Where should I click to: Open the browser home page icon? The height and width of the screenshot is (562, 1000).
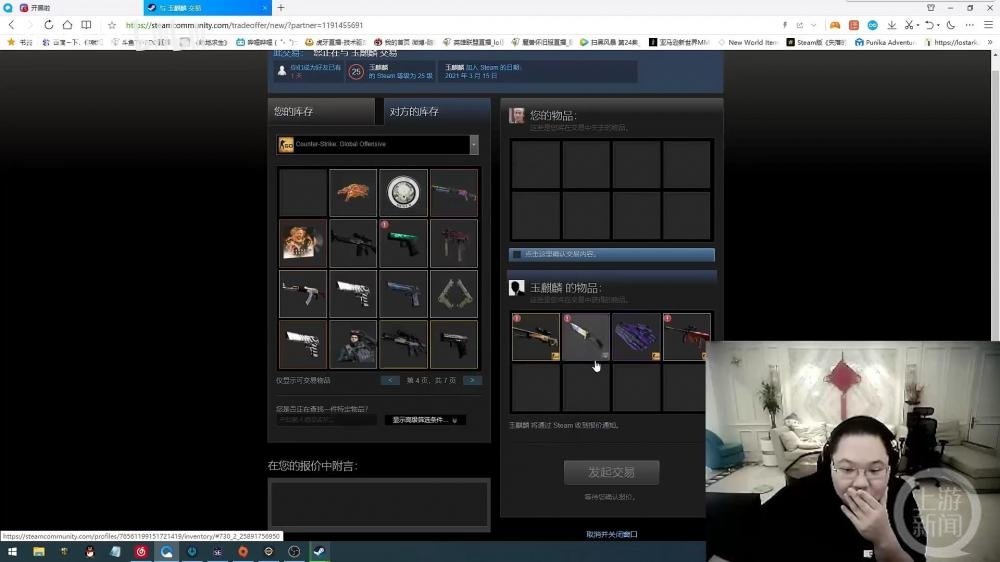[x=67, y=25]
